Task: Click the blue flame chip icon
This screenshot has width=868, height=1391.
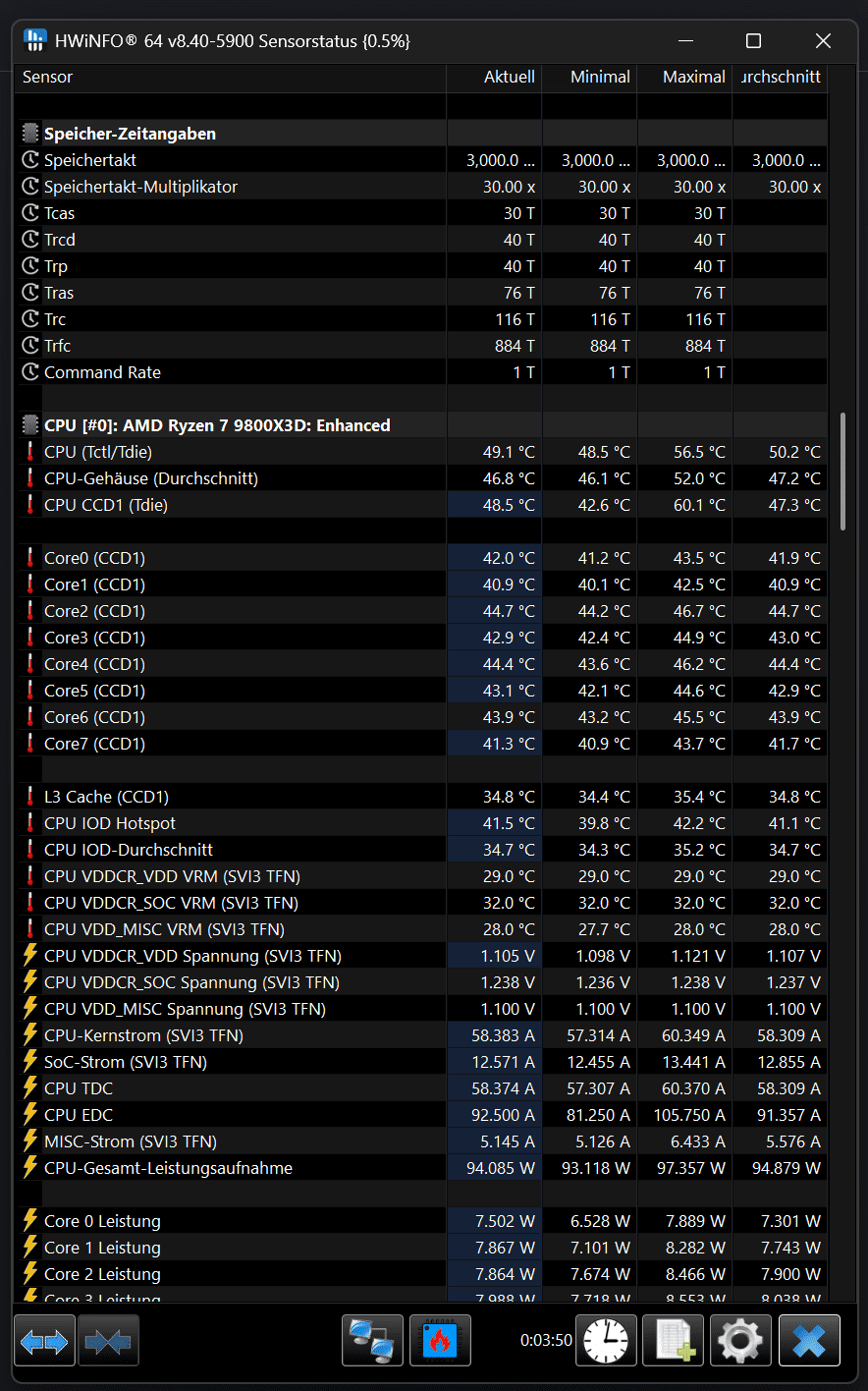Action: click(x=440, y=1341)
